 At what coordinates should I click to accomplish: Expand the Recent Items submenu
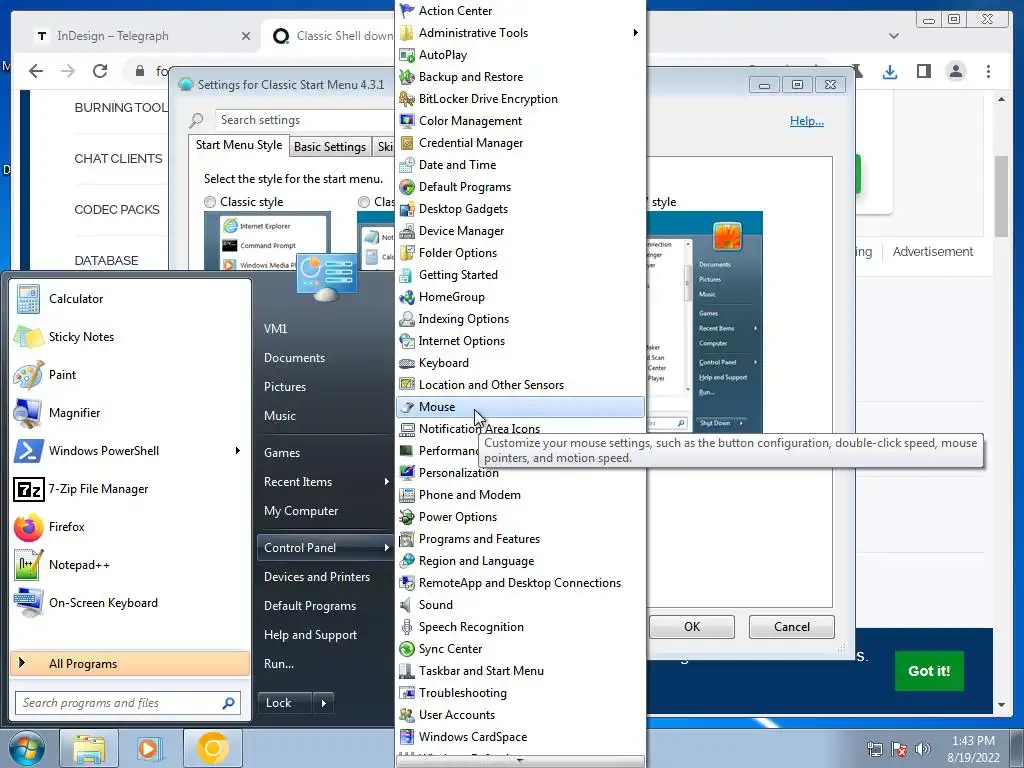(x=387, y=482)
